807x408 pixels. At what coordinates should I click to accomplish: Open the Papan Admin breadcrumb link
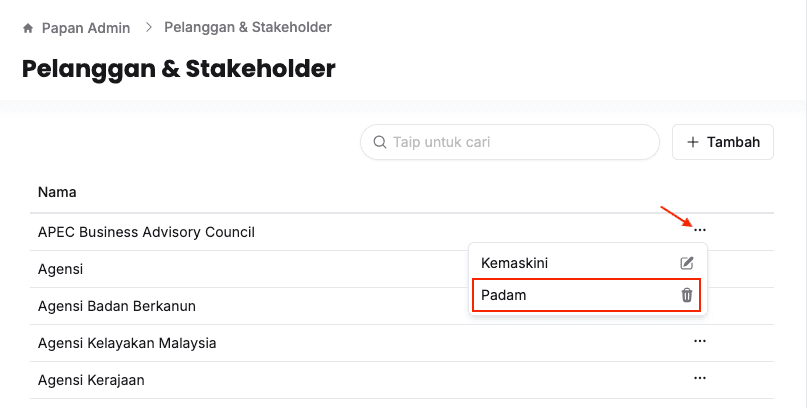[x=86, y=28]
